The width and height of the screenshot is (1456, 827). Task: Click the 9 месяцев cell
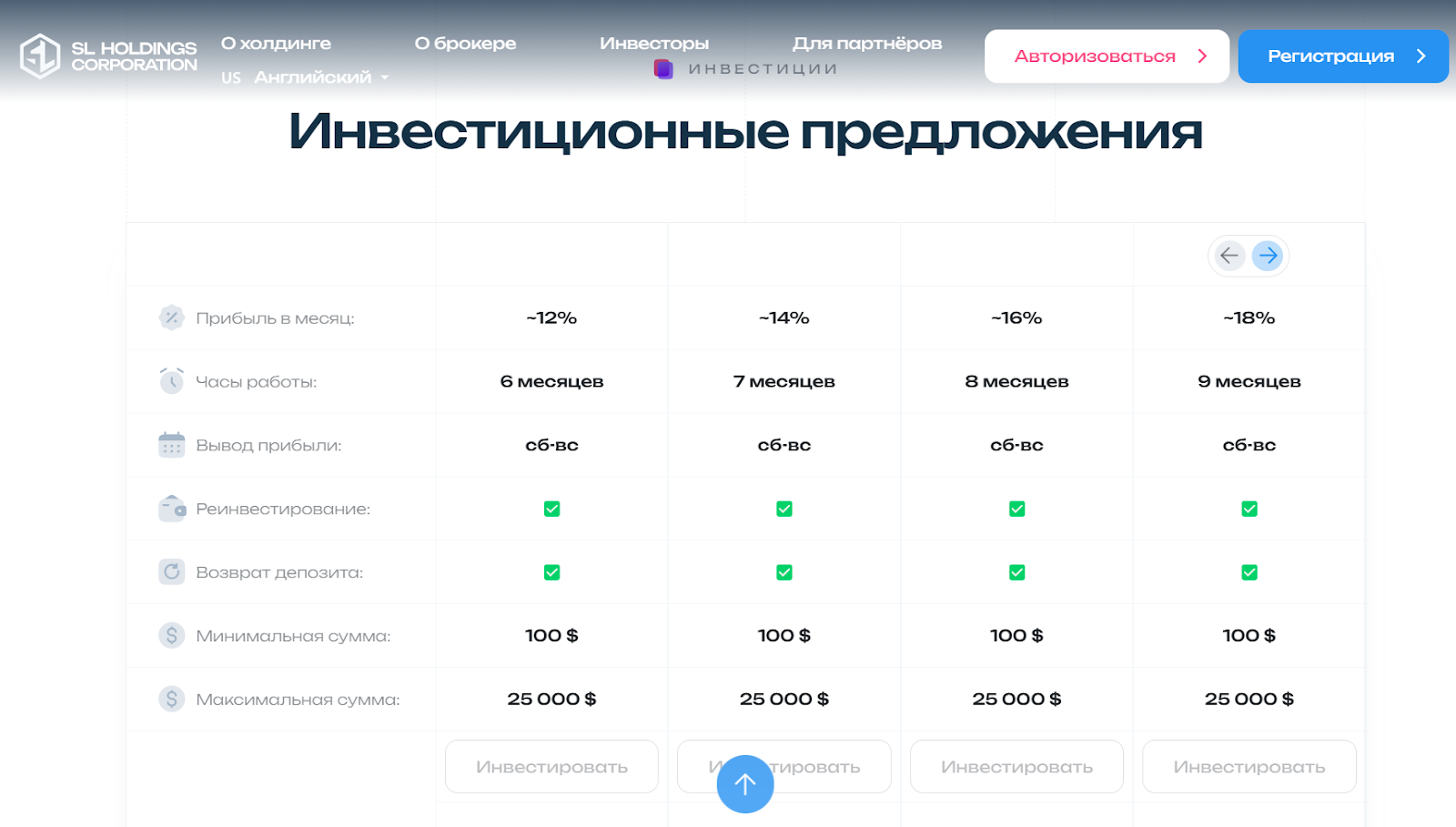[1249, 381]
